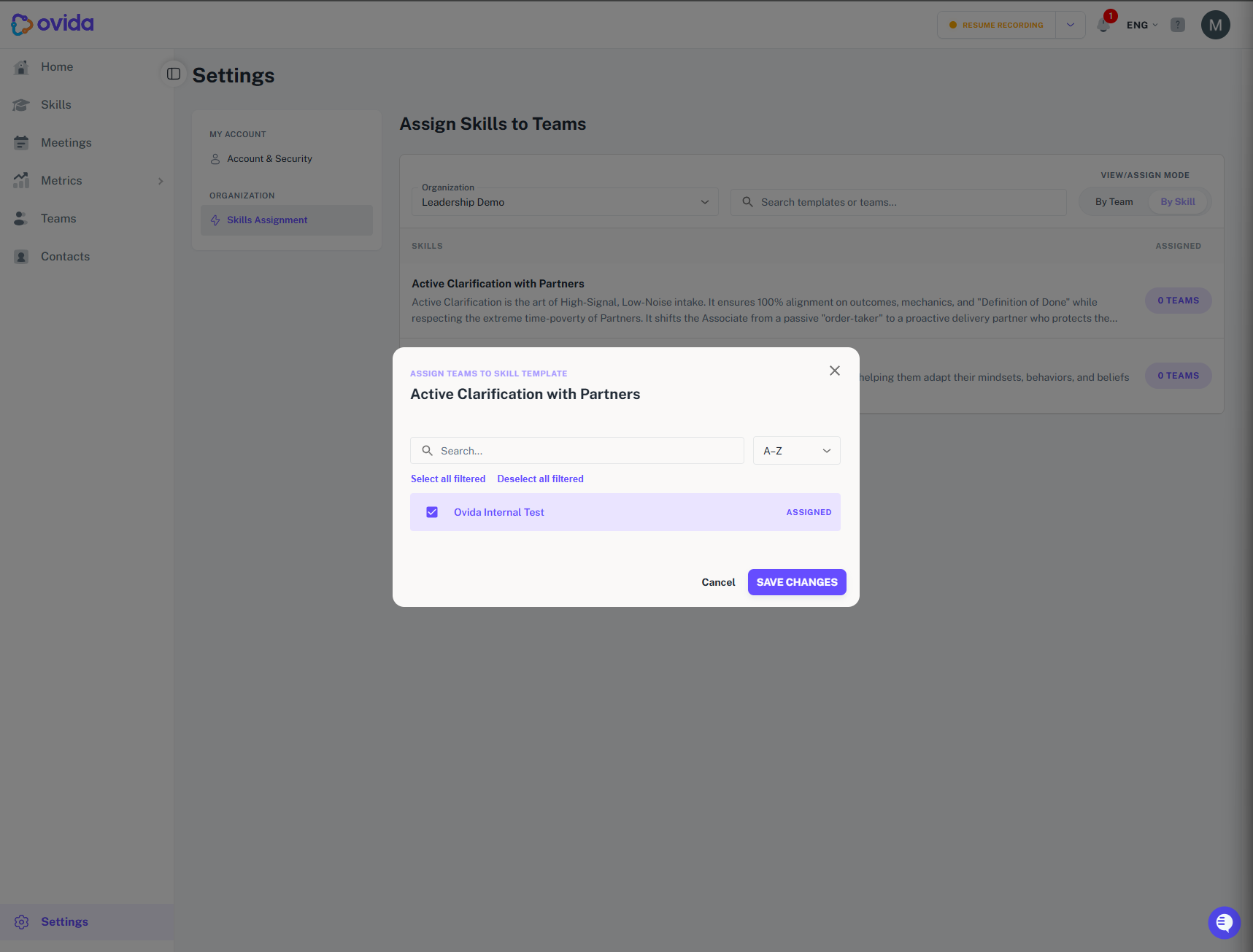The image size is (1253, 952).
Task: Select Skills Assignment in settings menu
Action: tap(287, 220)
